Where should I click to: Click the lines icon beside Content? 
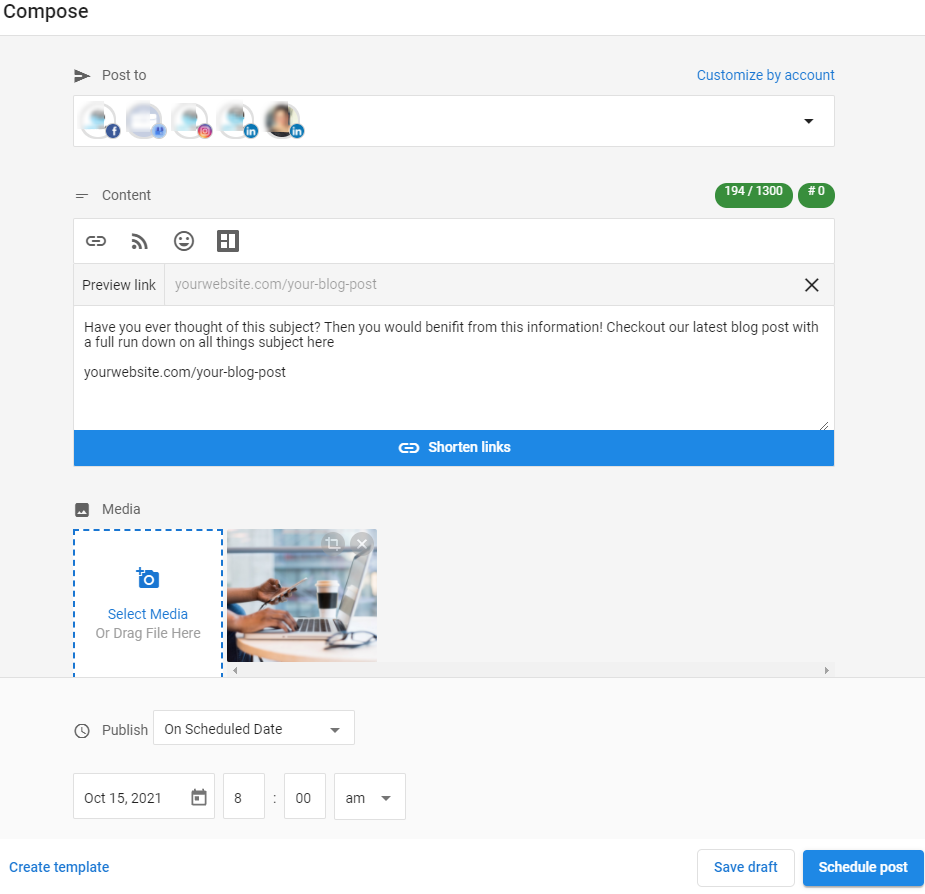tap(81, 196)
